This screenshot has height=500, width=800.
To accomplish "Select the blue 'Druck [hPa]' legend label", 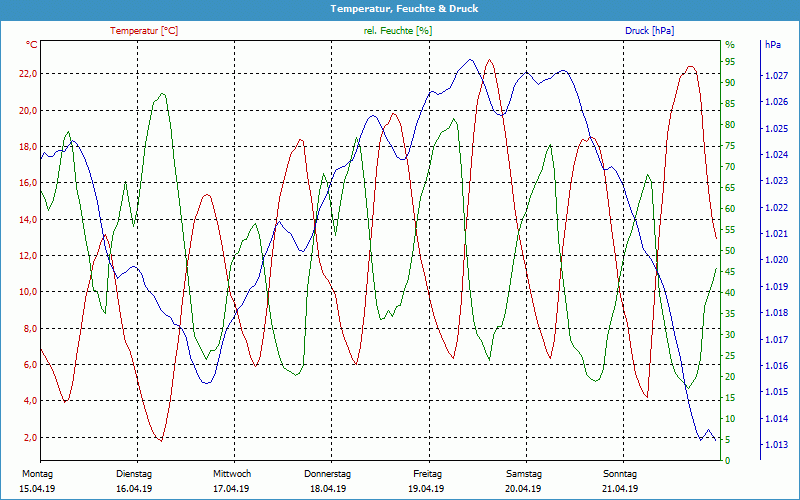I will [649, 31].
